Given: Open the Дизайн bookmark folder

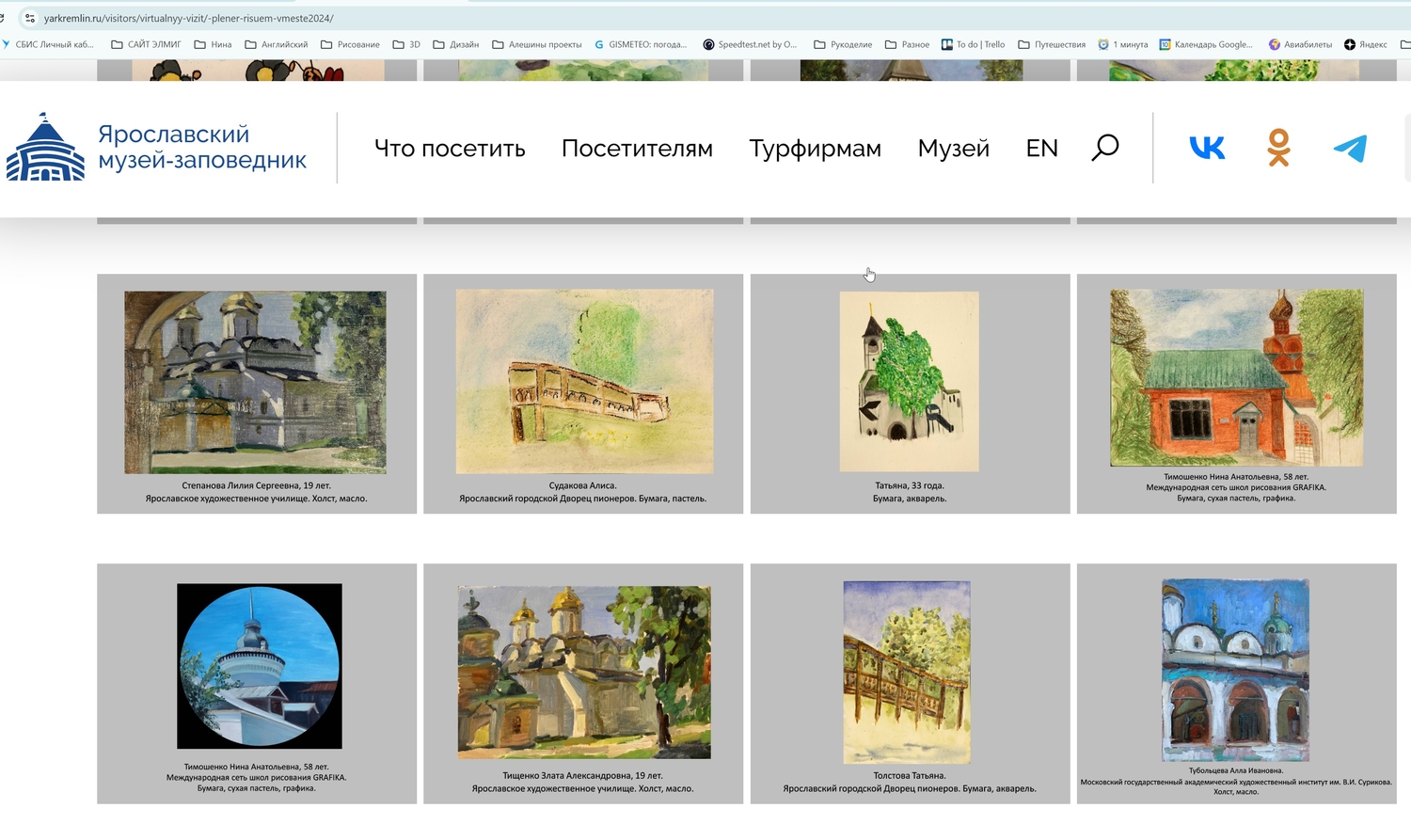Looking at the screenshot, I should tap(455, 44).
